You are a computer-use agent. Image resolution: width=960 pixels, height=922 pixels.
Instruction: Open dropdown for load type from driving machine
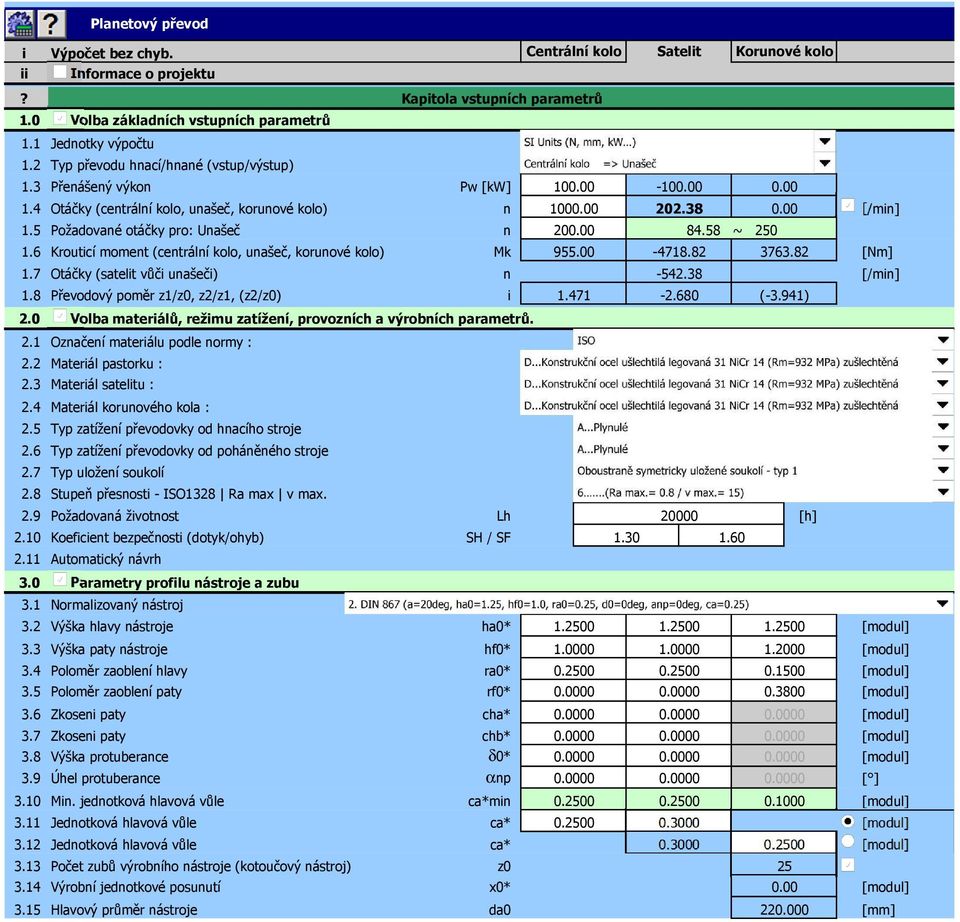[943, 427]
